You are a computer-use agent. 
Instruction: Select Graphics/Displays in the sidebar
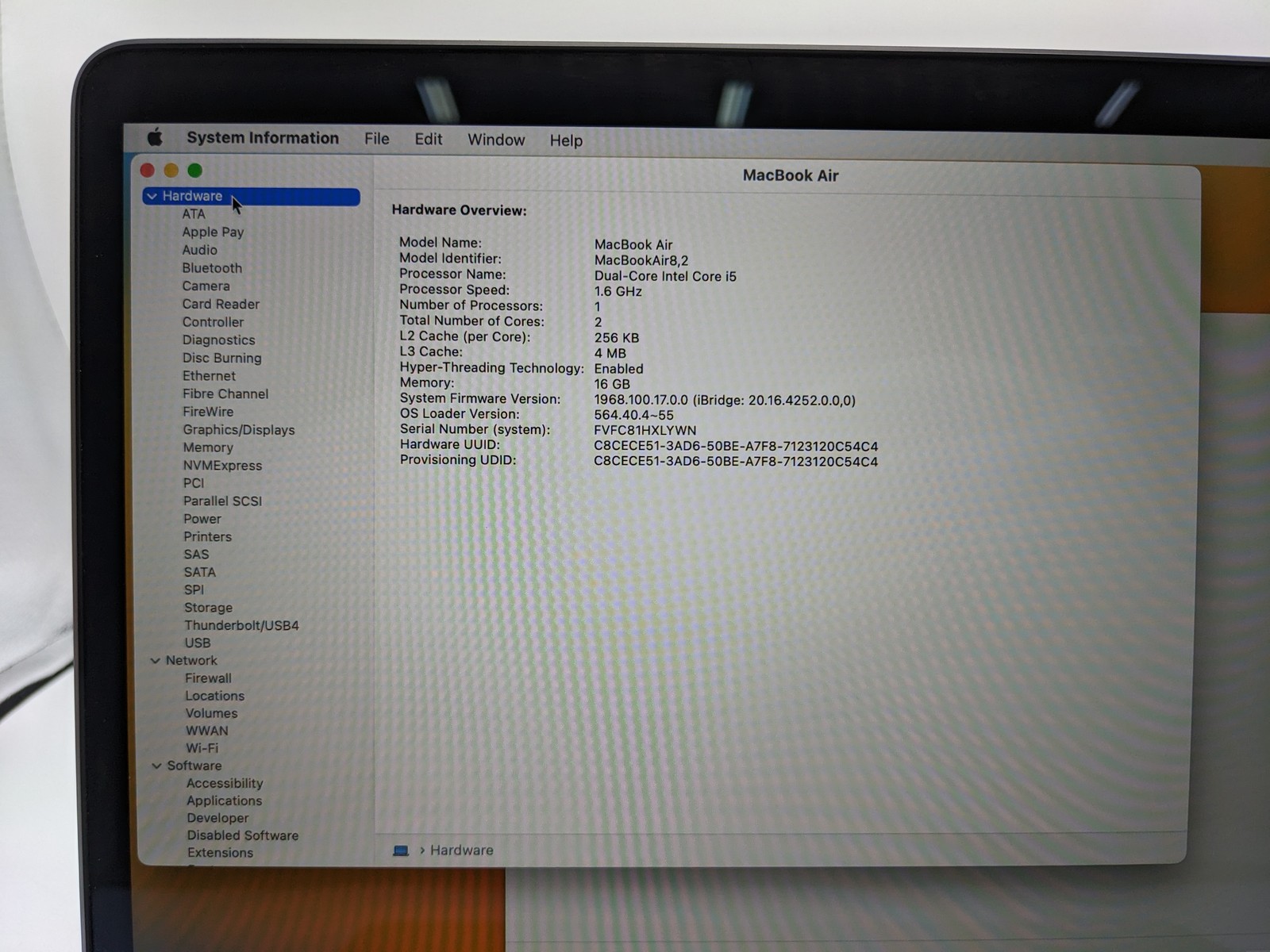(239, 430)
